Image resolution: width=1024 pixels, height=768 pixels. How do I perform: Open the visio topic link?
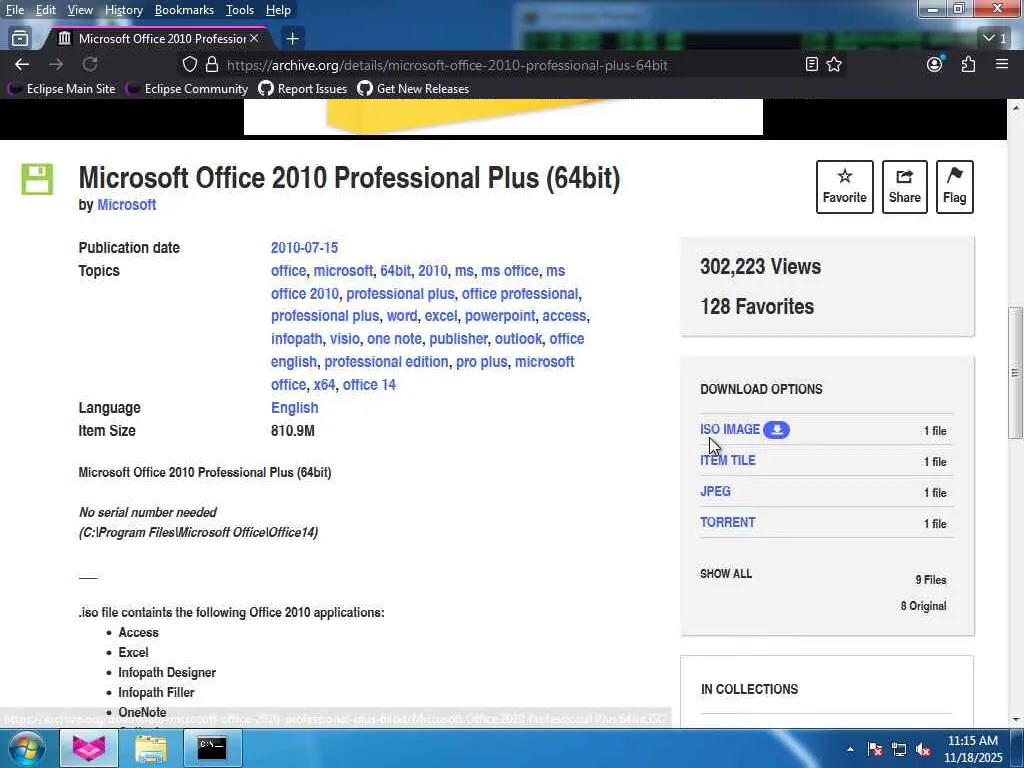[344, 339]
